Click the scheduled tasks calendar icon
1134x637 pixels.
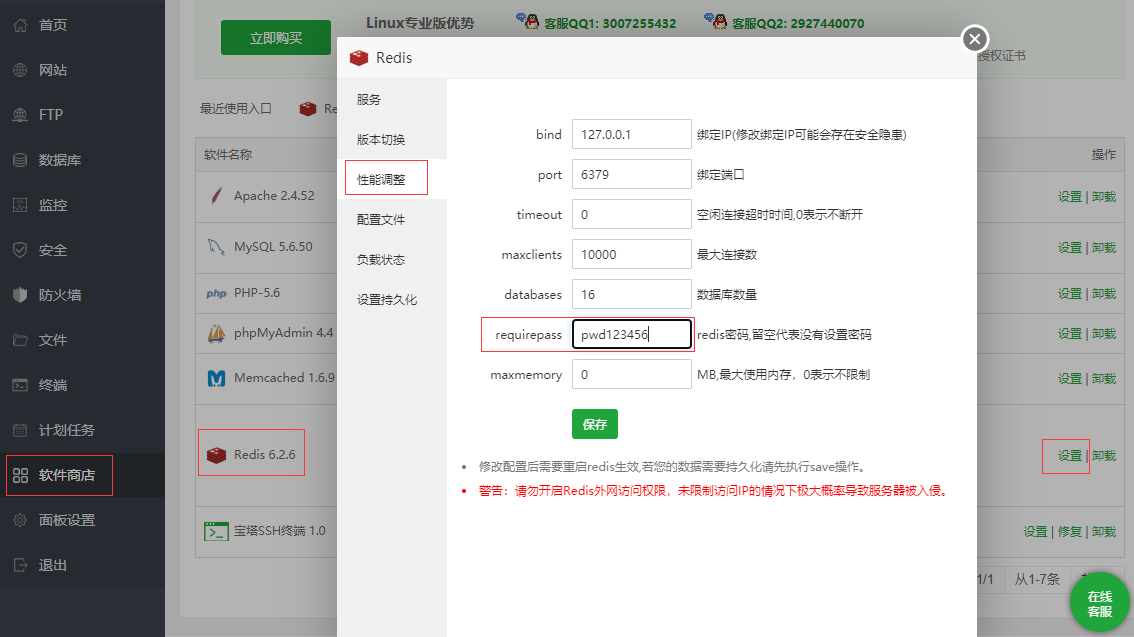[x=20, y=430]
